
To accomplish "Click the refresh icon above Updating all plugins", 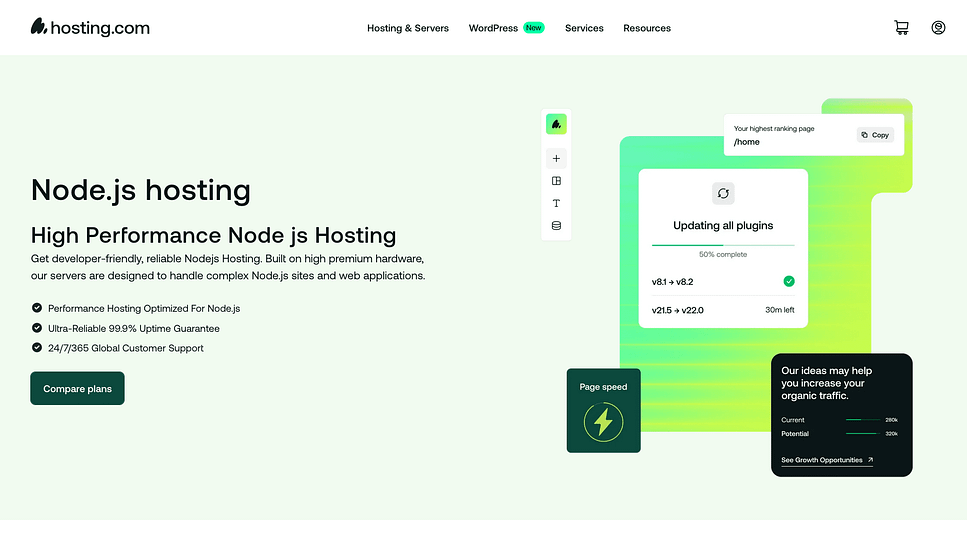I will point(723,193).
